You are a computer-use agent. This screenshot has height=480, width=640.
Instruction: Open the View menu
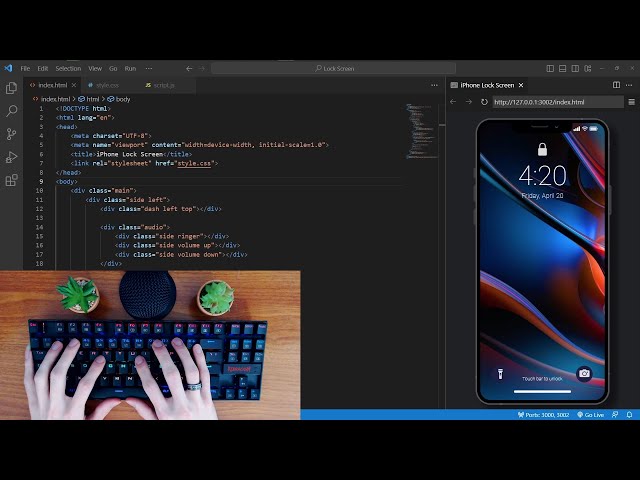click(95, 69)
